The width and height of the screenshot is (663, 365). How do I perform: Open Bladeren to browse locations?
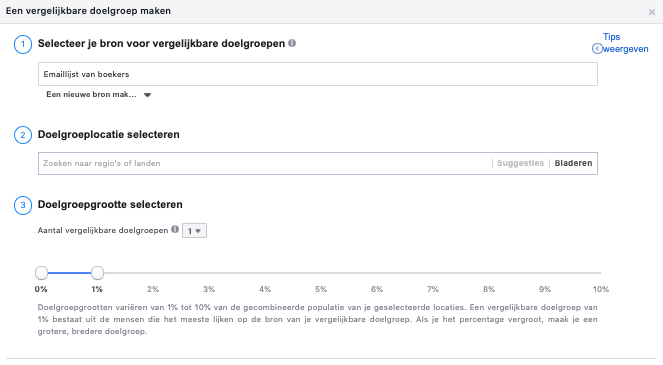point(573,163)
